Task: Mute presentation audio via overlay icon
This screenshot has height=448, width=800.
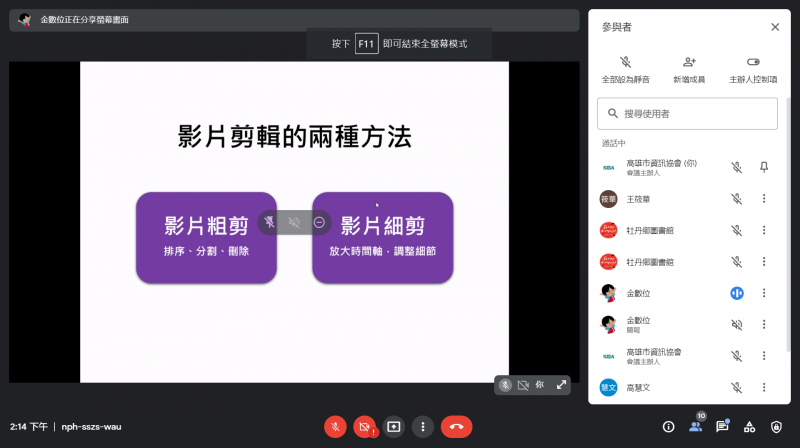Action: click(x=294, y=222)
